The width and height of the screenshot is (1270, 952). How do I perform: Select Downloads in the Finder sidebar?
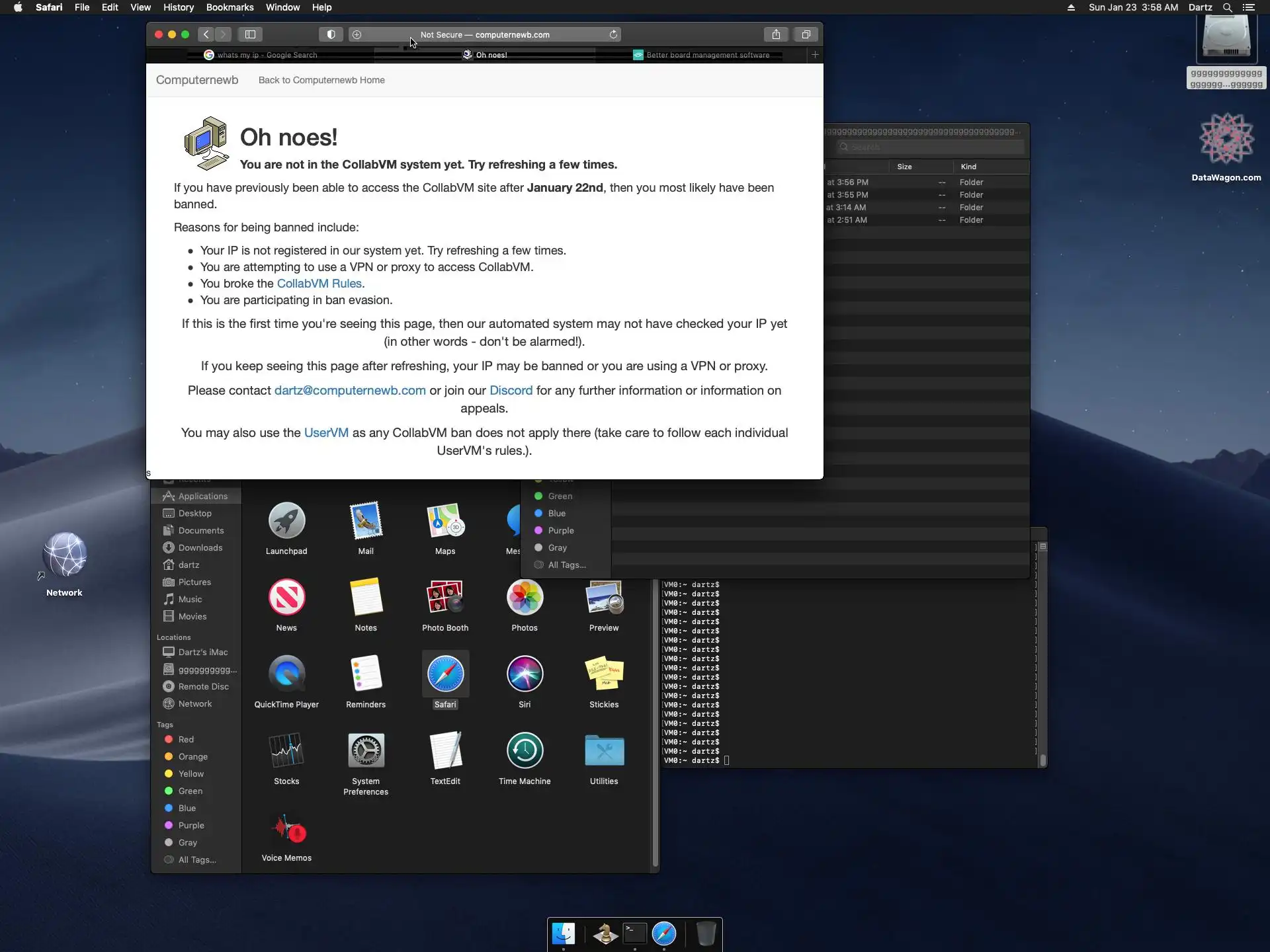tap(200, 547)
